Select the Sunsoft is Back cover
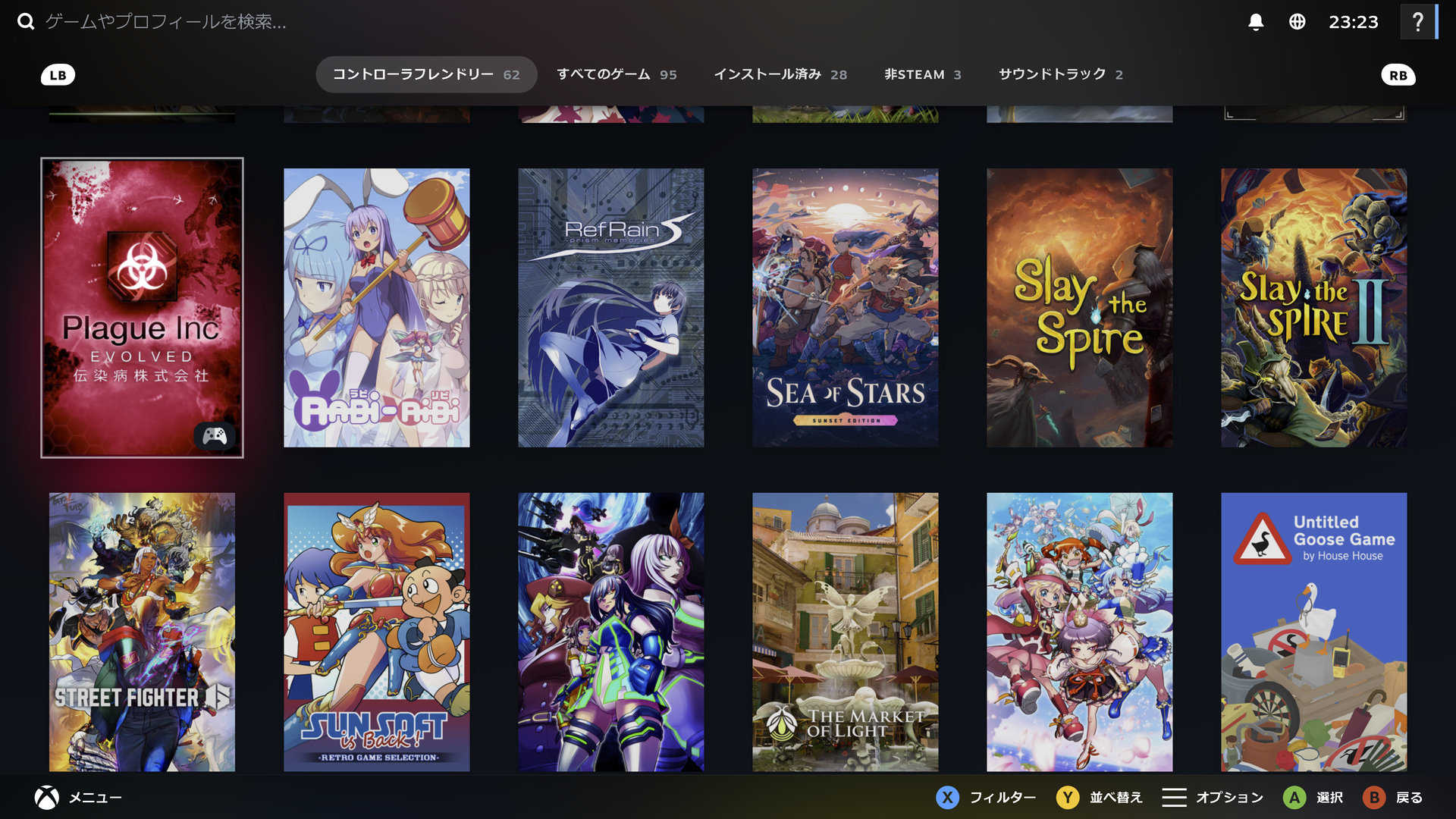 (x=377, y=632)
